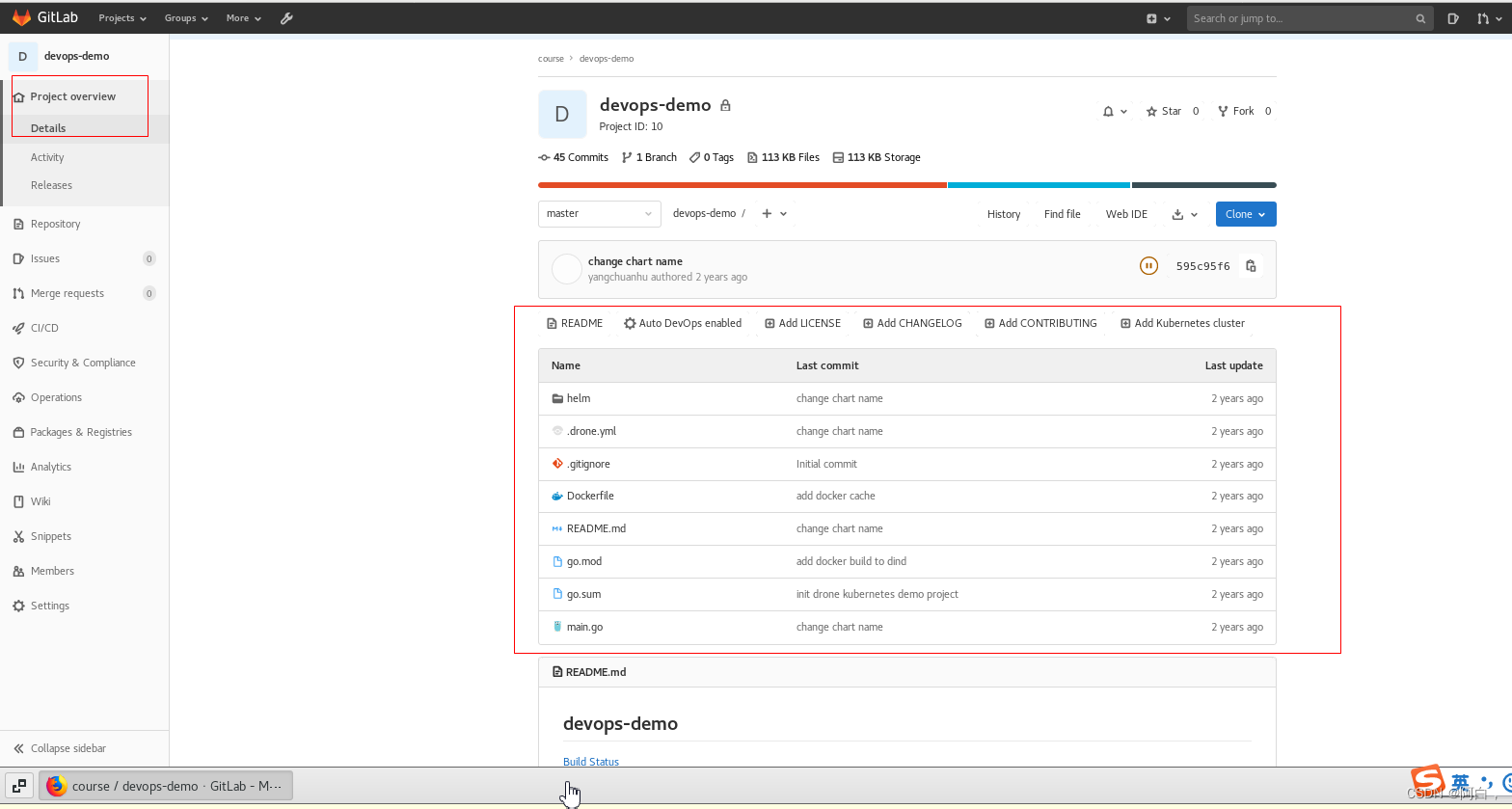Open the .gitignore file
Viewport: 1512px width, 809px height.
(x=588, y=464)
